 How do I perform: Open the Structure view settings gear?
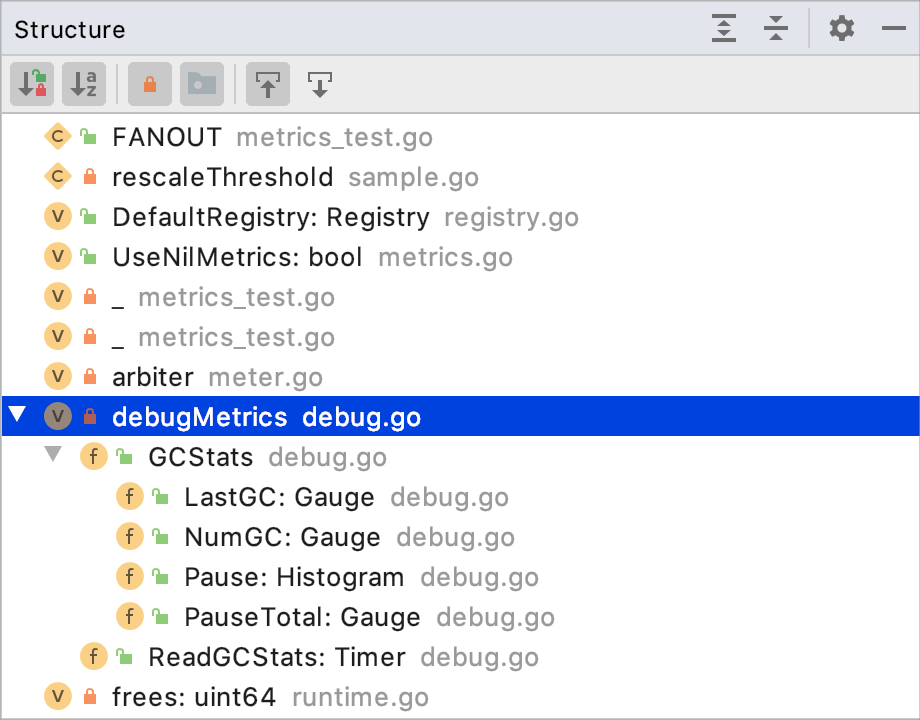coord(841,29)
